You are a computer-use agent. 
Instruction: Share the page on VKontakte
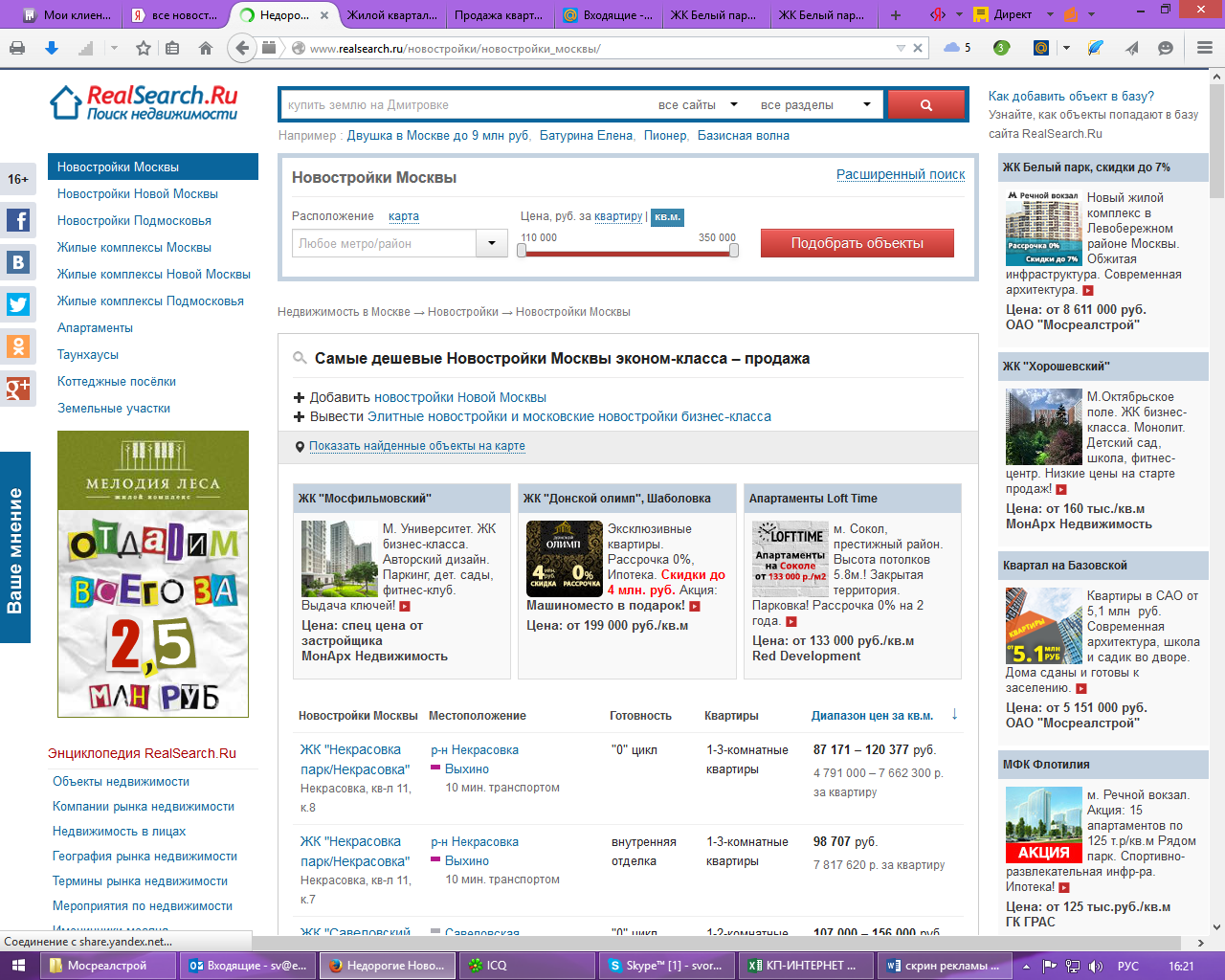click(x=18, y=263)
